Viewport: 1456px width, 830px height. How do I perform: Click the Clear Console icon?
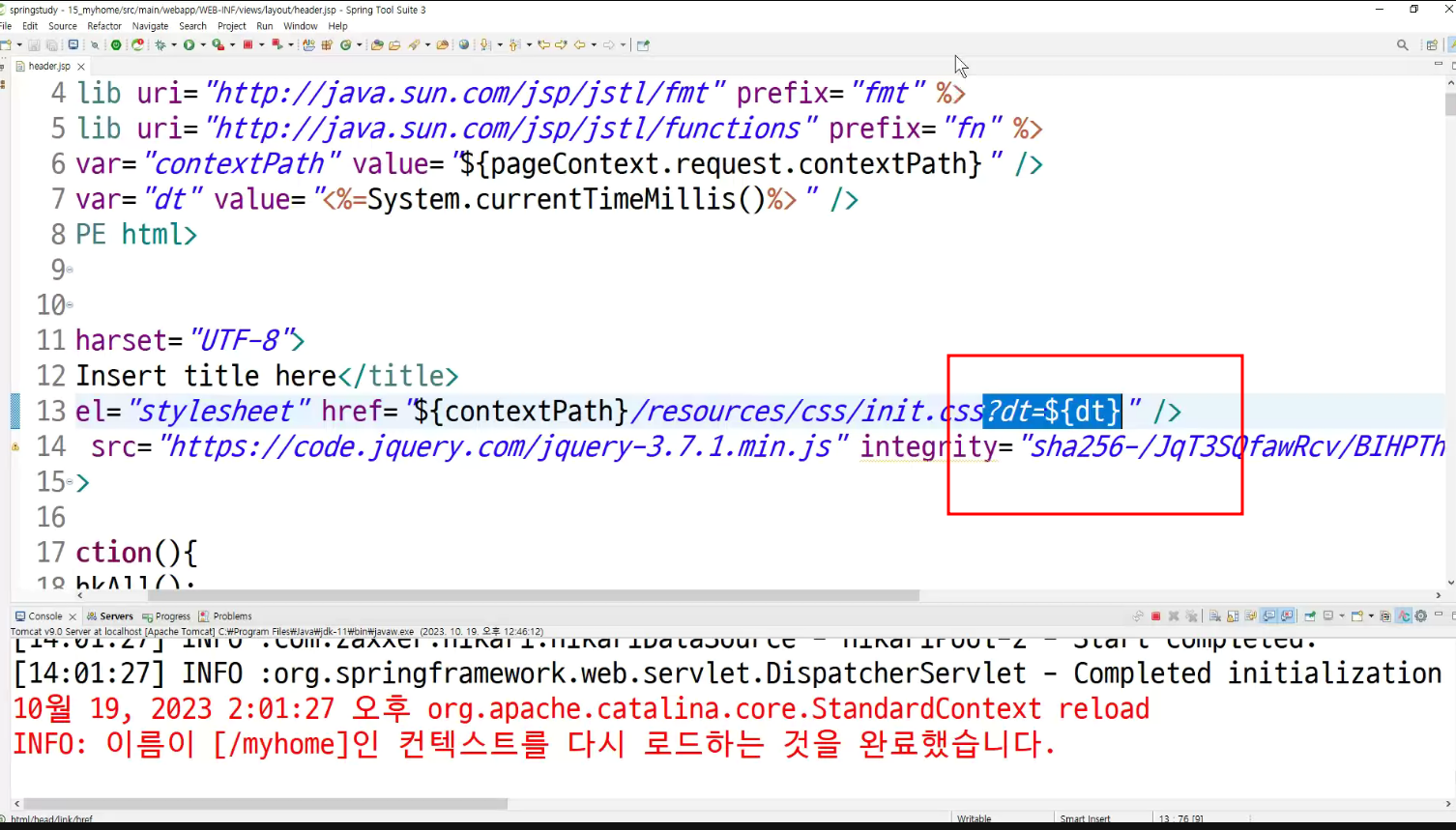[x=1214, y=615]
